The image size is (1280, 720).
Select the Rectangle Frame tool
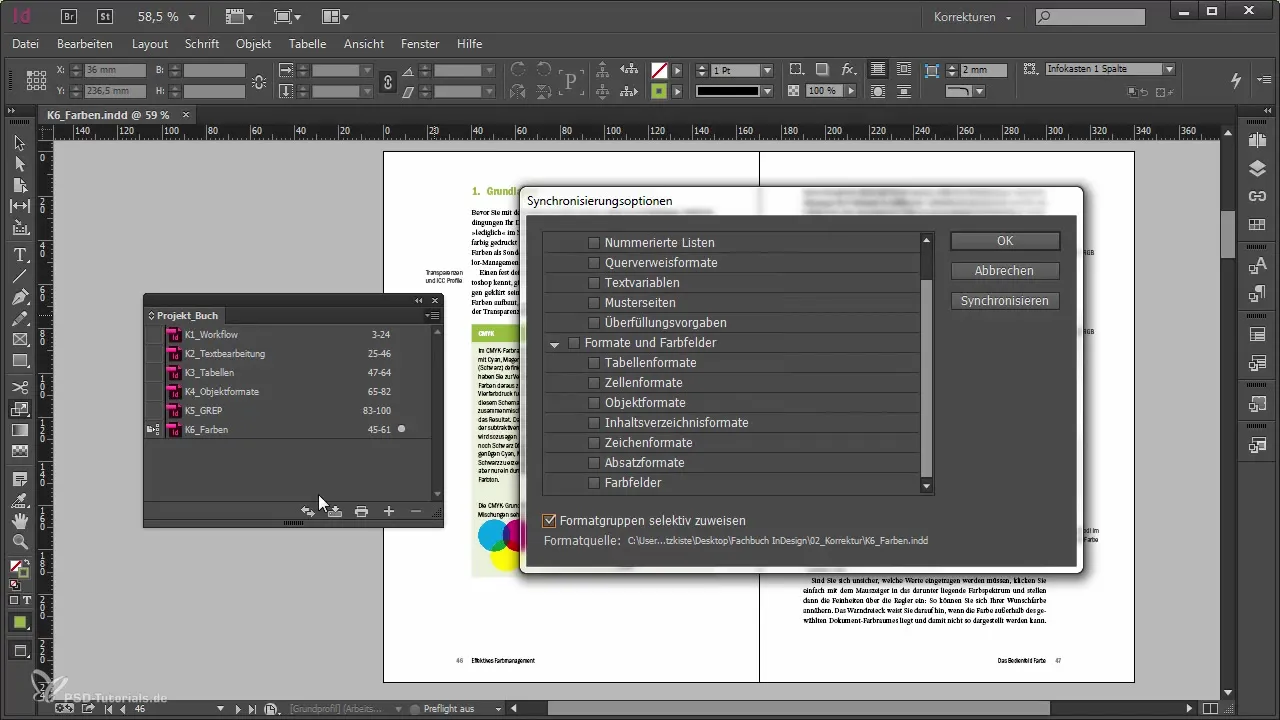[x=19, y=340]
